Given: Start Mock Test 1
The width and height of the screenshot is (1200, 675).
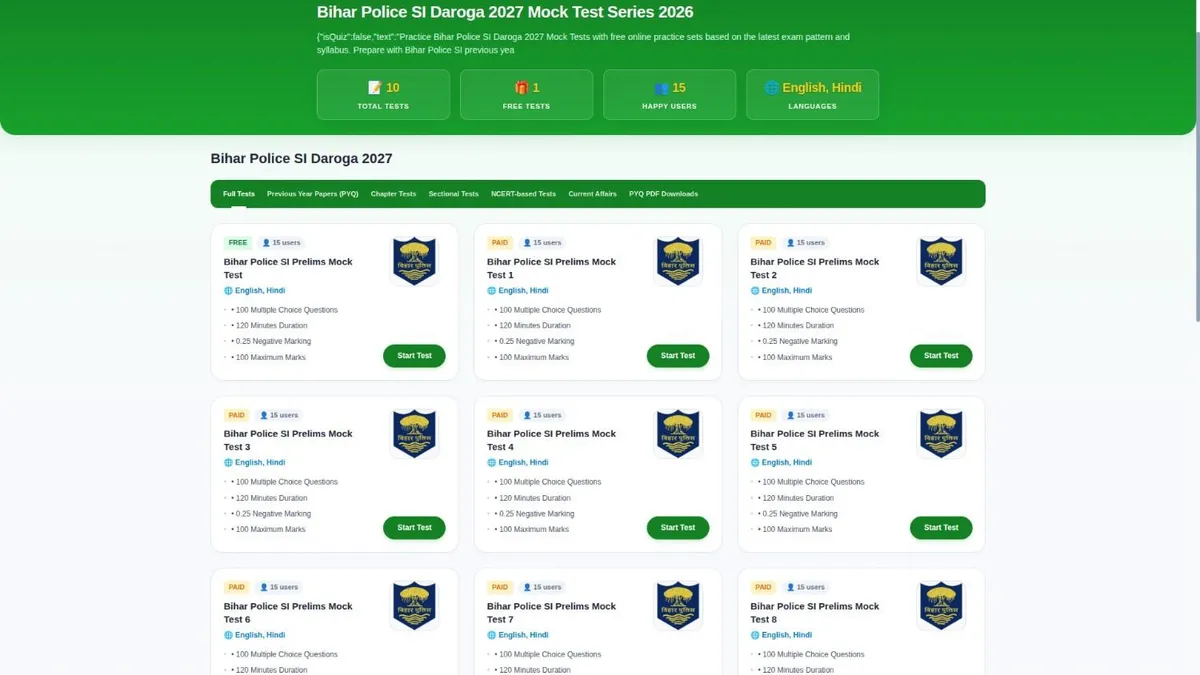Looking at the screenshot, I should pyautogui.click(x=678, y=356).
